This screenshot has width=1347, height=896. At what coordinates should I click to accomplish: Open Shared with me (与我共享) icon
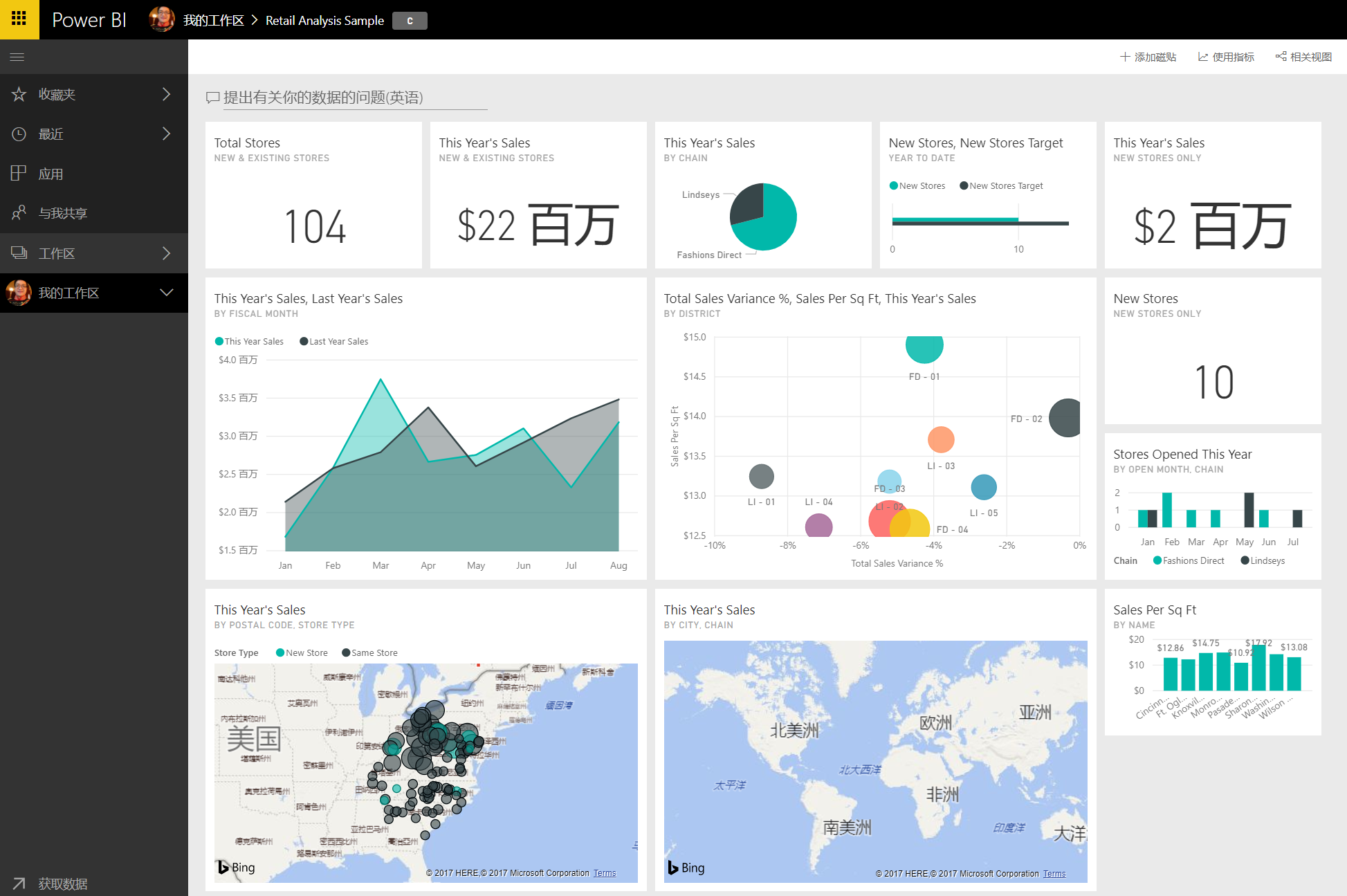pos(19,213)
